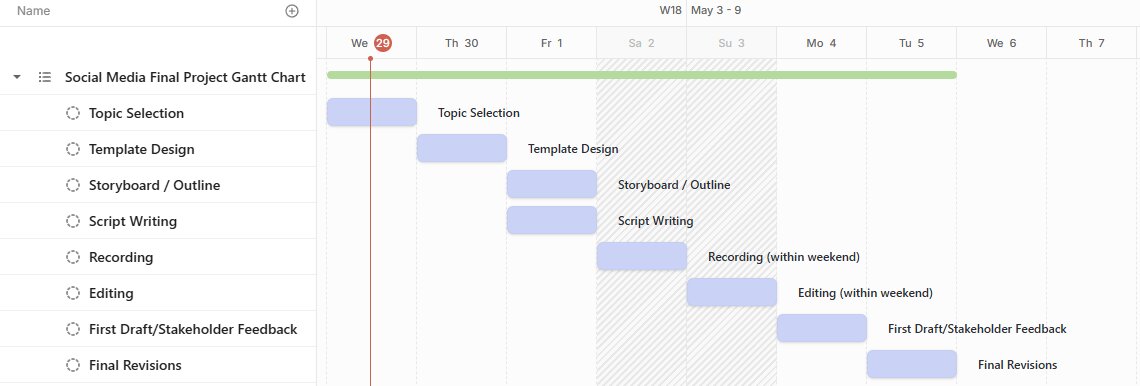Open the Recording task in the list

coord(121,257)
